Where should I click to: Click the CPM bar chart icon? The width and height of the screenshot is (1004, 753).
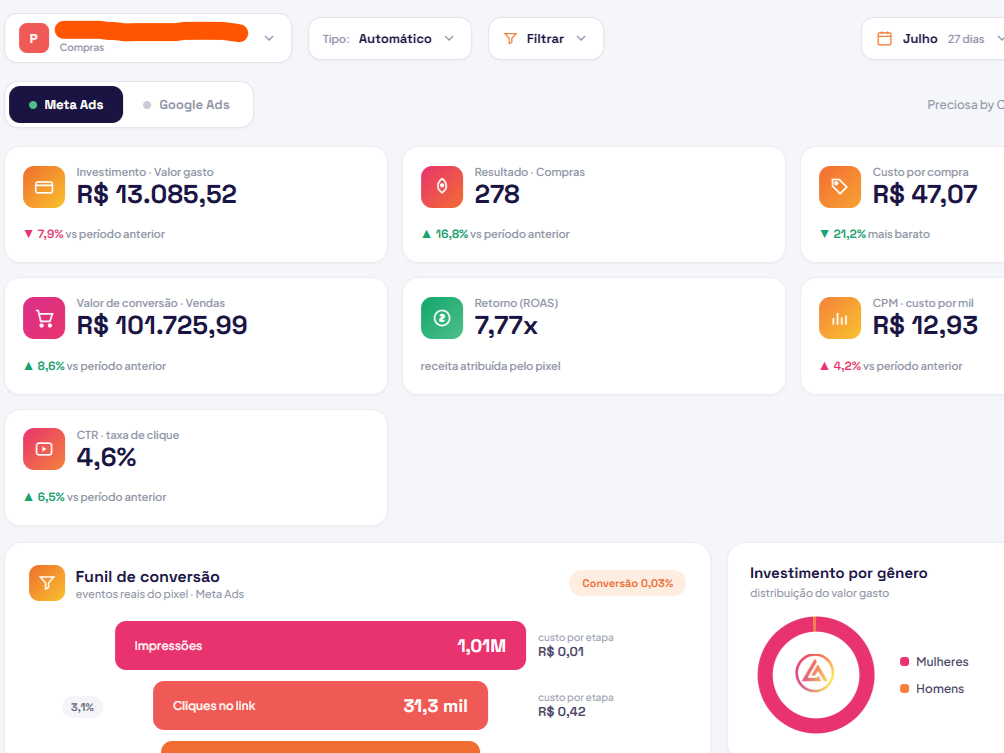(x=839, y=318)
